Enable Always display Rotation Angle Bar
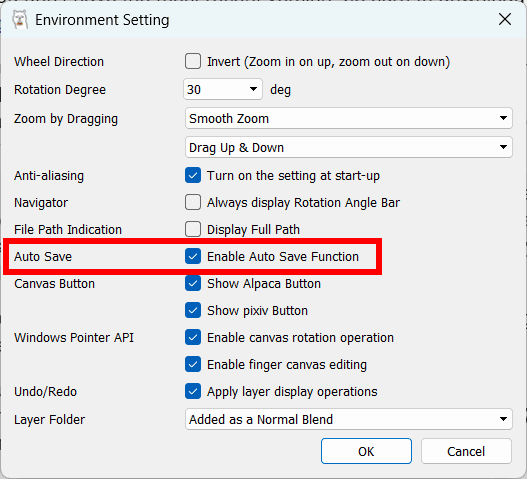This screenshot has height=479, width=527. [193, 203]
